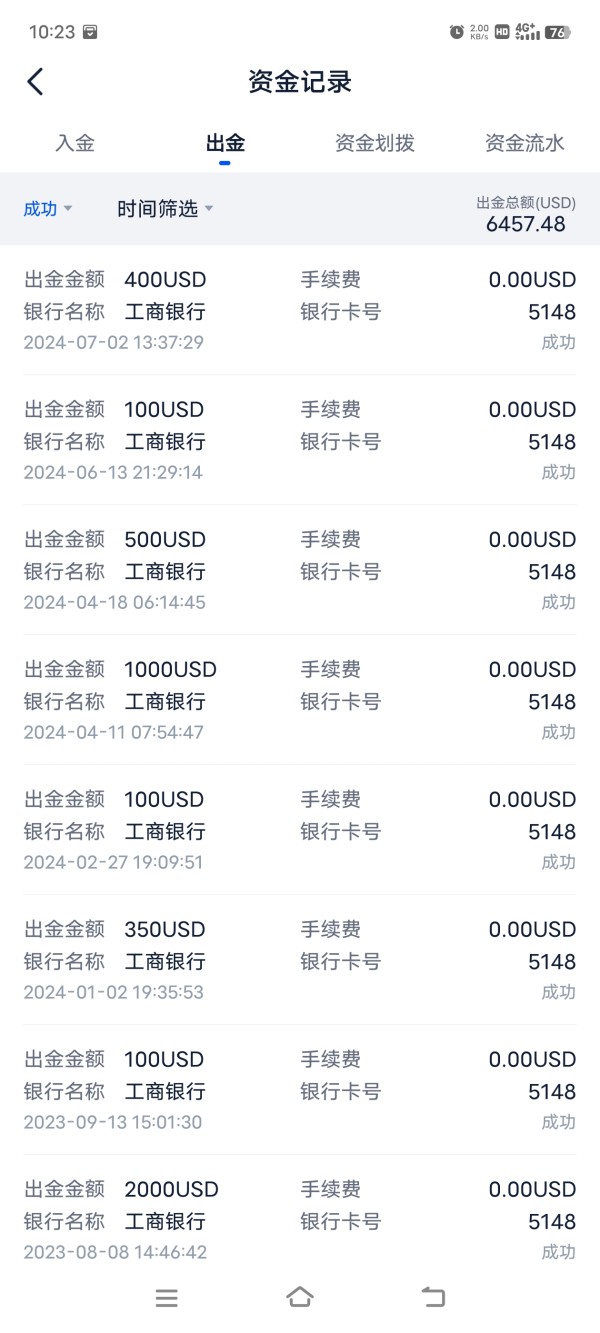Open the 350USD withdrawal entry

coord(300,960)
